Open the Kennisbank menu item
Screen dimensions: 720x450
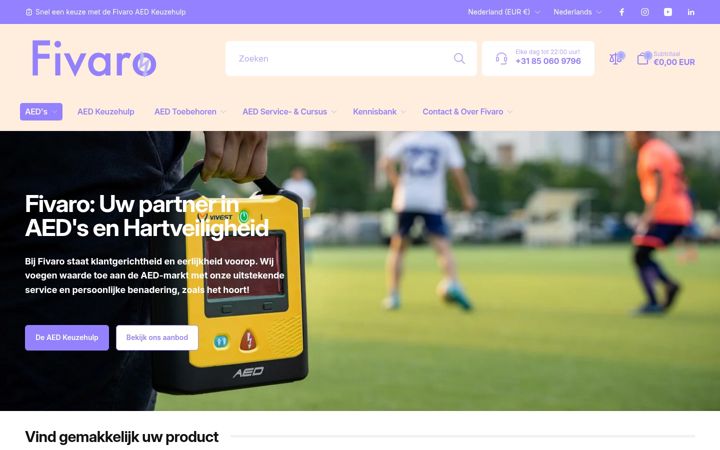379,112
